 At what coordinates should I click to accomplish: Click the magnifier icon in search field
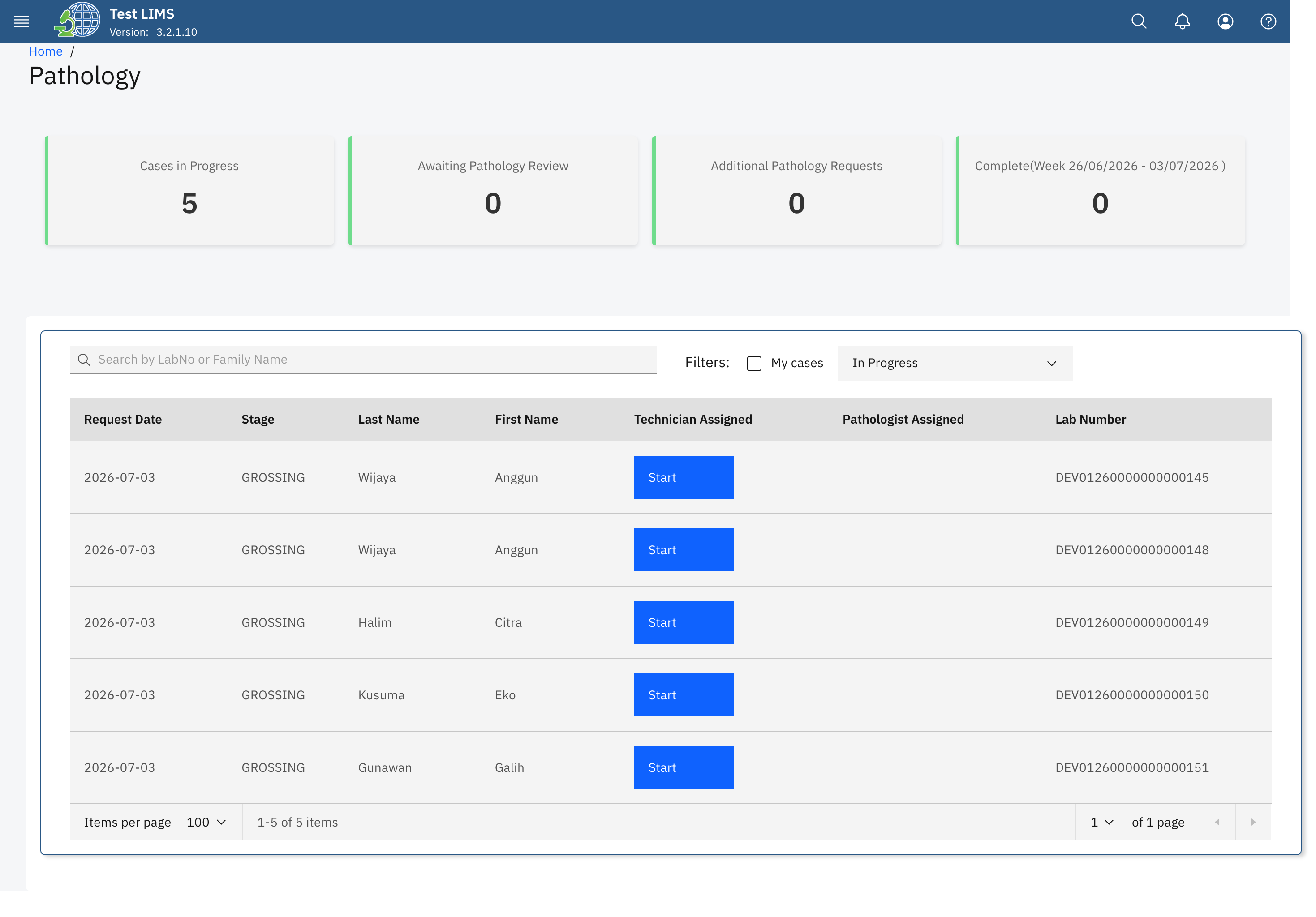coord(84,360)
